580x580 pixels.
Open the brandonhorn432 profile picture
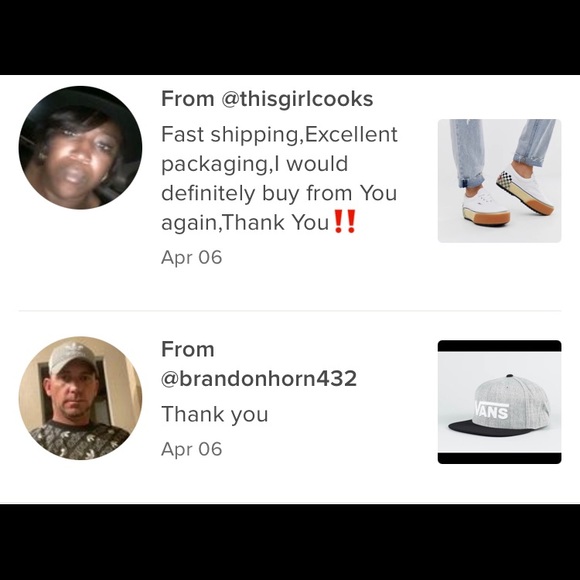point(80,398)
